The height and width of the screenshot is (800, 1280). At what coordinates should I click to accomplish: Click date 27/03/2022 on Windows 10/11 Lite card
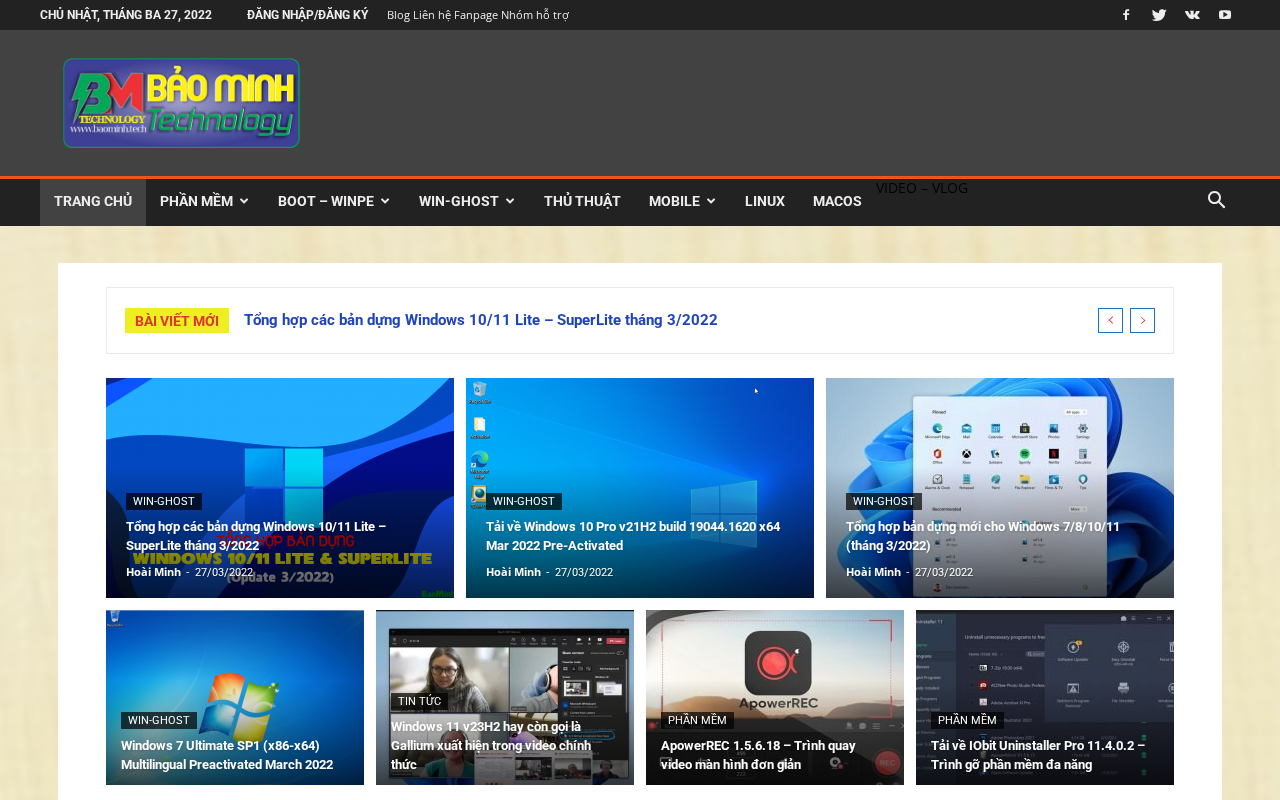pos(224,572)
